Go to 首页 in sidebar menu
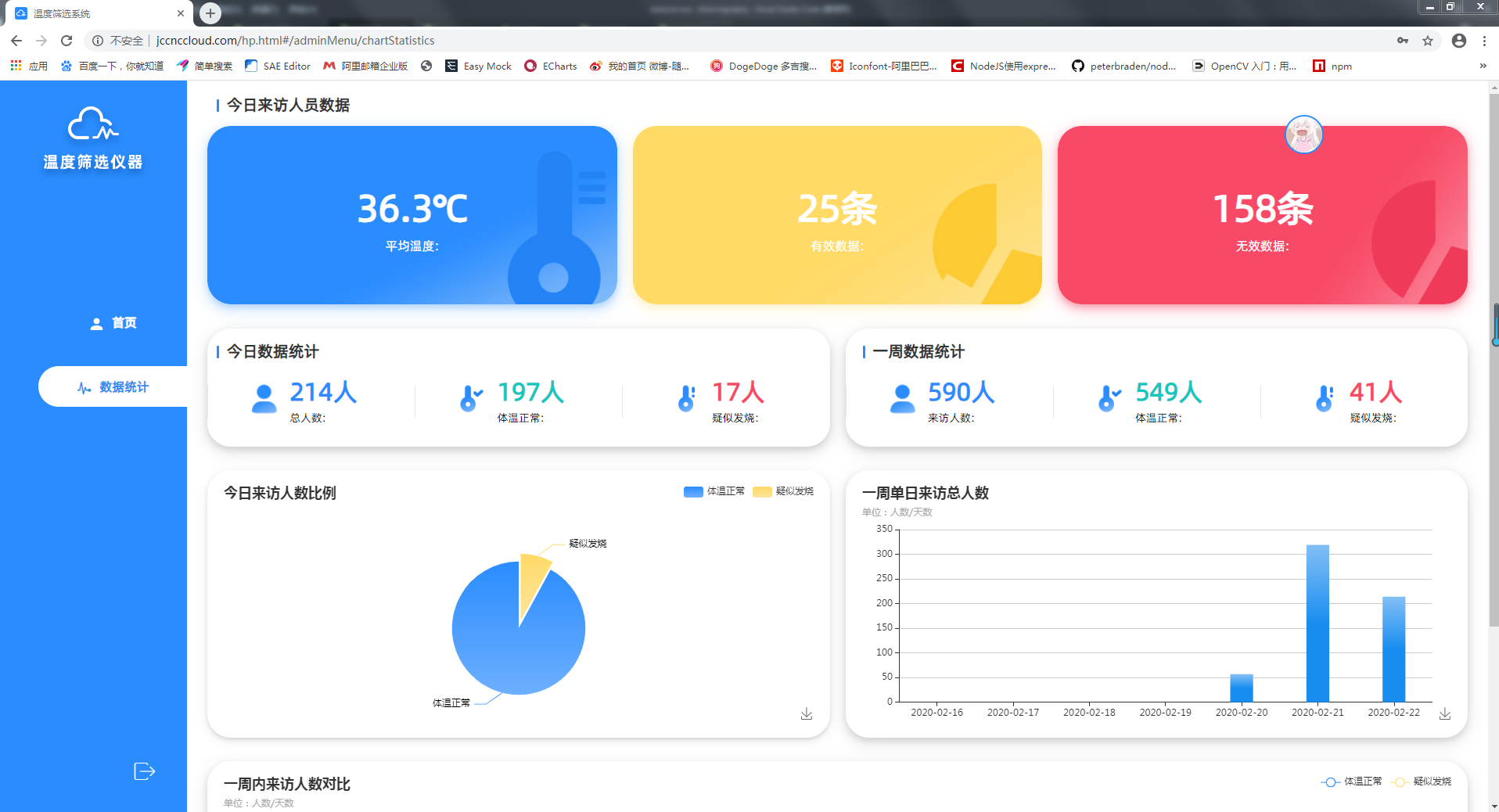This screenshot has height=812, width=1499. click(x=114, y=323)
